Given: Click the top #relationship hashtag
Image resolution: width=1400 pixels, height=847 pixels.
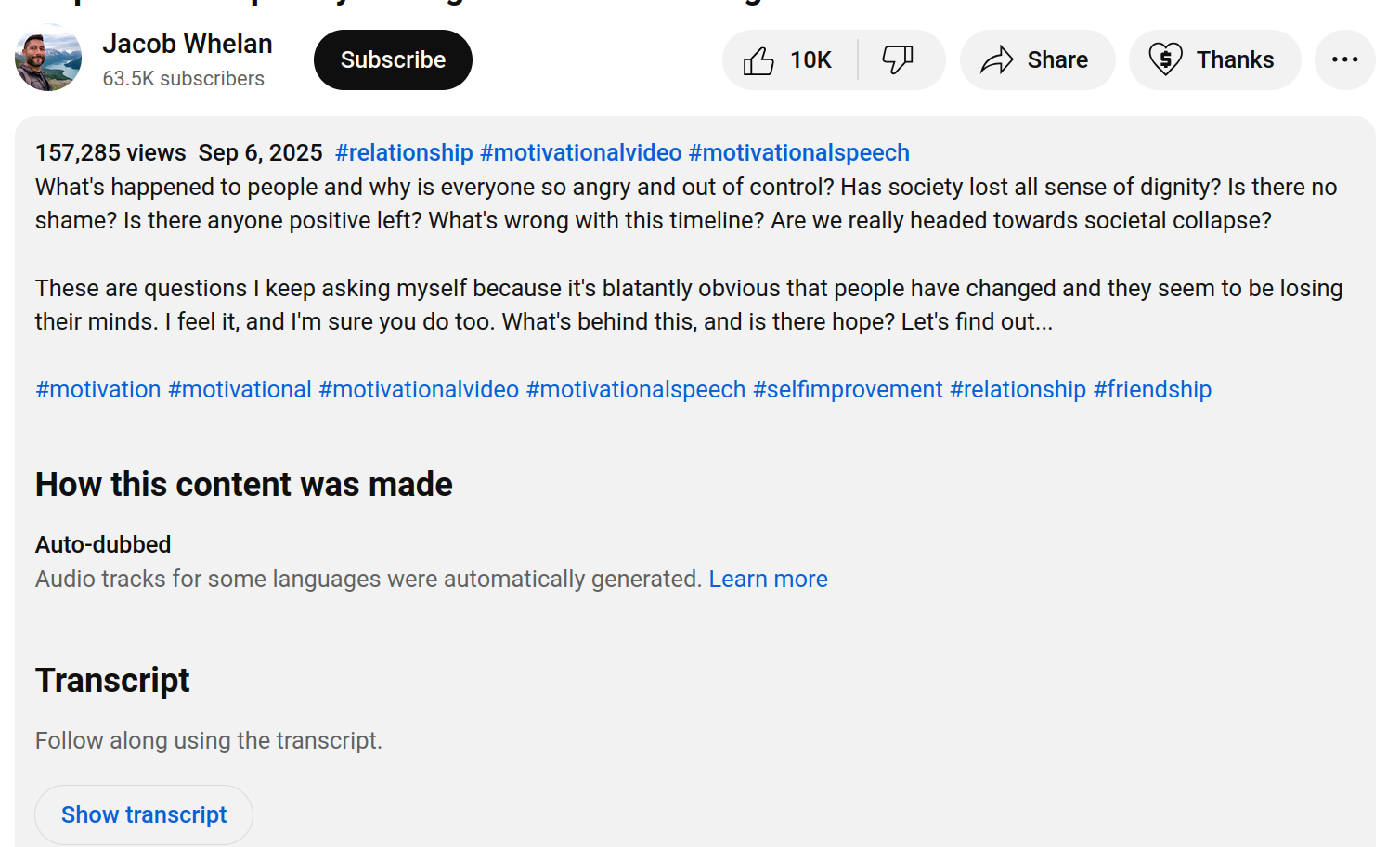Looking at the screenshot, I should [x=404, y=152].
